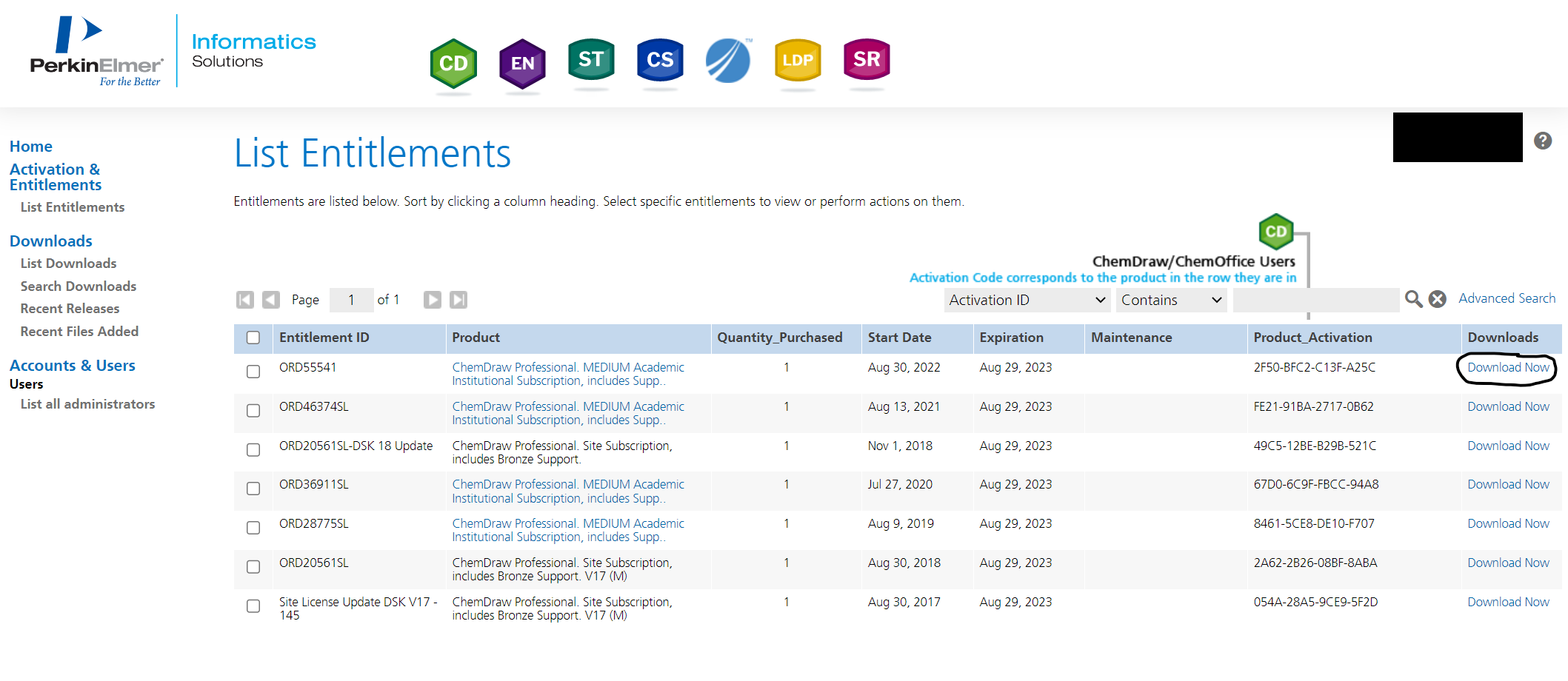Open the blue CS product icon
The width and height of the screenshot is (1568, 681).
coord(660,59)
